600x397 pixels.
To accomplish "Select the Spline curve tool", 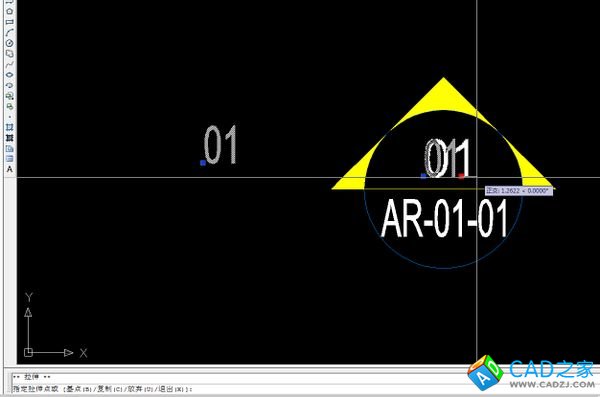I will pos(10,64).
